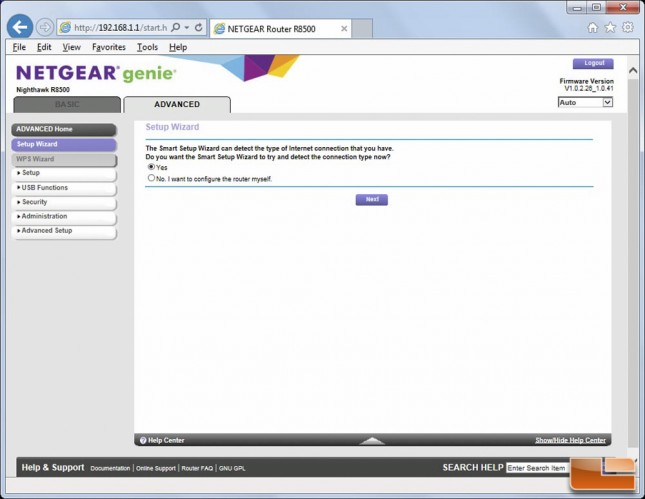The image size is (645, 499).
Task: Click the Show/Hide Help Center link
Action: [x=570, y=441]
